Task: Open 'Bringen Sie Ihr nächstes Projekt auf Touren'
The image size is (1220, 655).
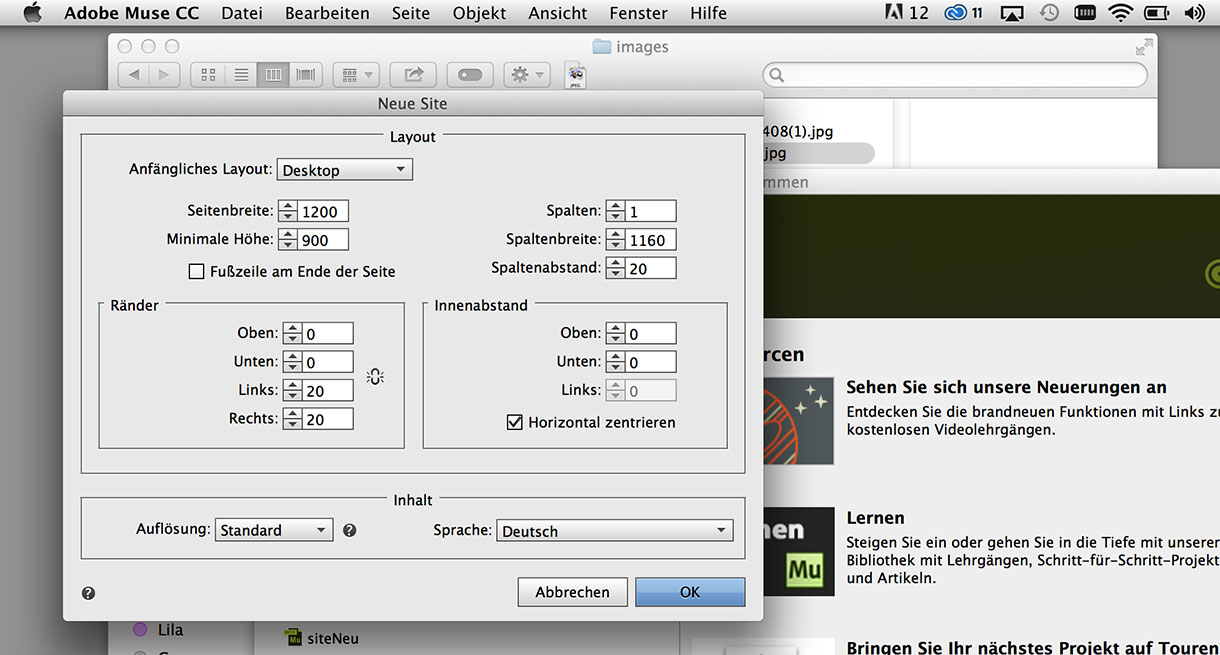Action: [1033, 648]
